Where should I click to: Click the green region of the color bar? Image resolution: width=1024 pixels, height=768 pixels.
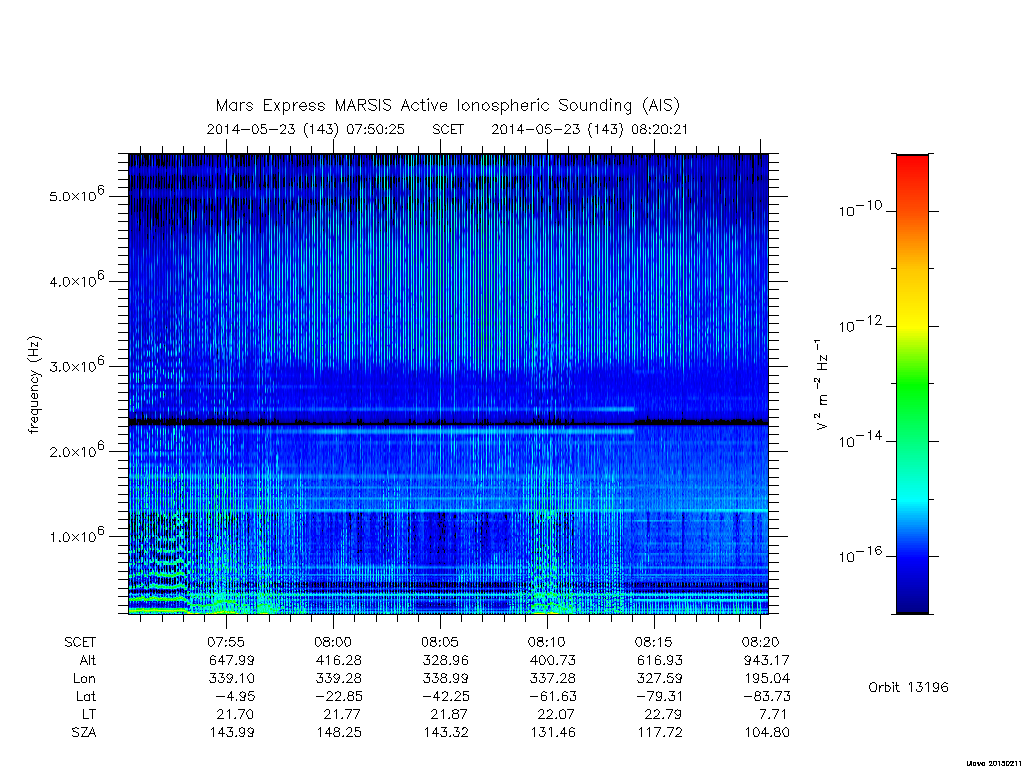pyautogui.click(x=912, y=385)
